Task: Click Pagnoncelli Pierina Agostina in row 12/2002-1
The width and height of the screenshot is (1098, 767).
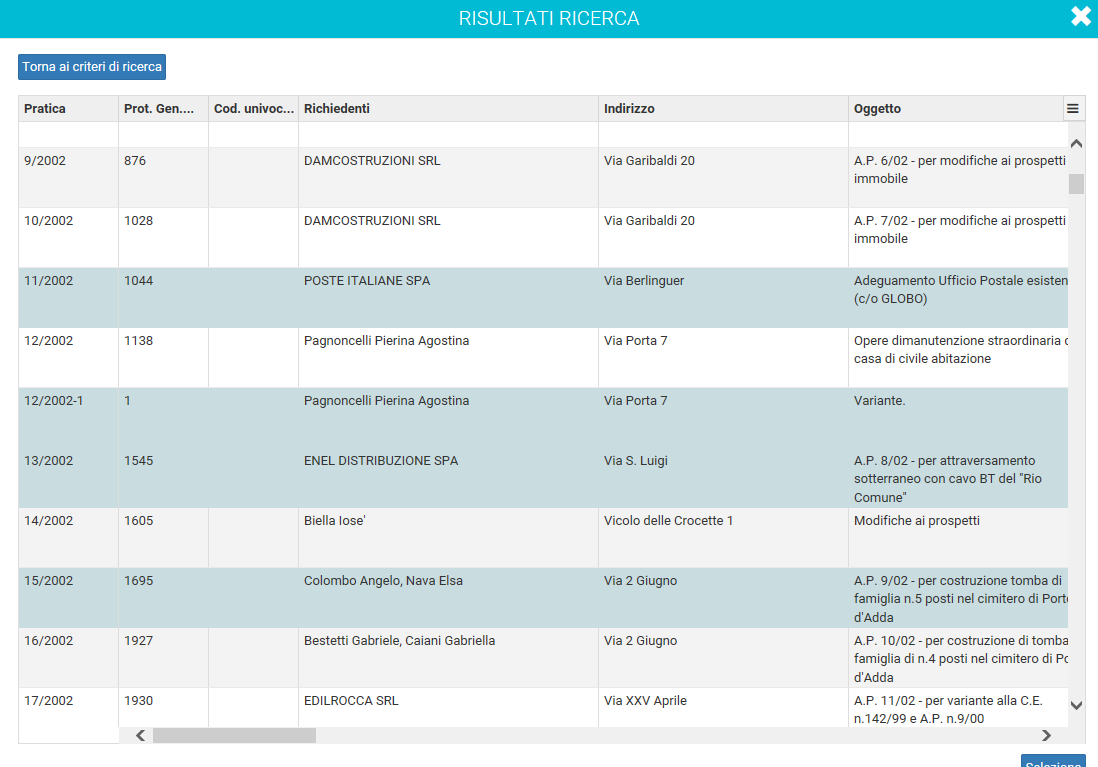Action: tap(387, 401)
